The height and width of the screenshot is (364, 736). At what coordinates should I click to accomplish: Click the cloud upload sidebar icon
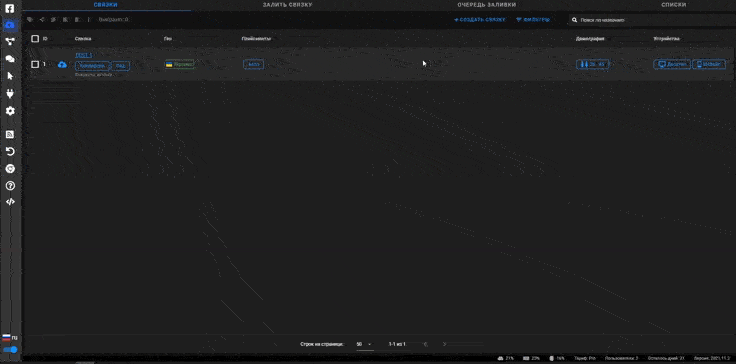(10, 24)
